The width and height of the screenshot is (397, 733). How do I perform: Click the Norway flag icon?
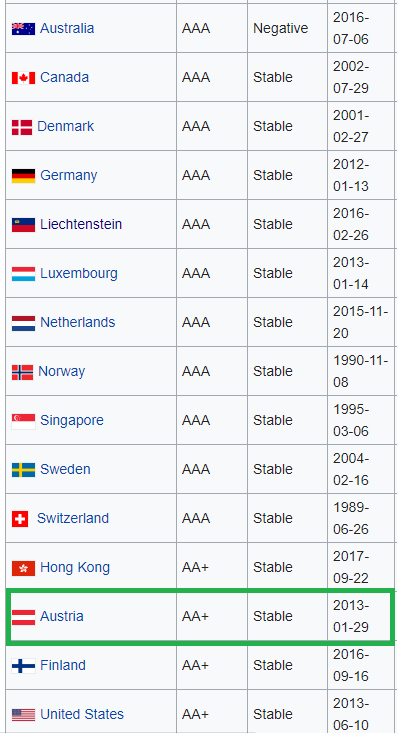22,372
